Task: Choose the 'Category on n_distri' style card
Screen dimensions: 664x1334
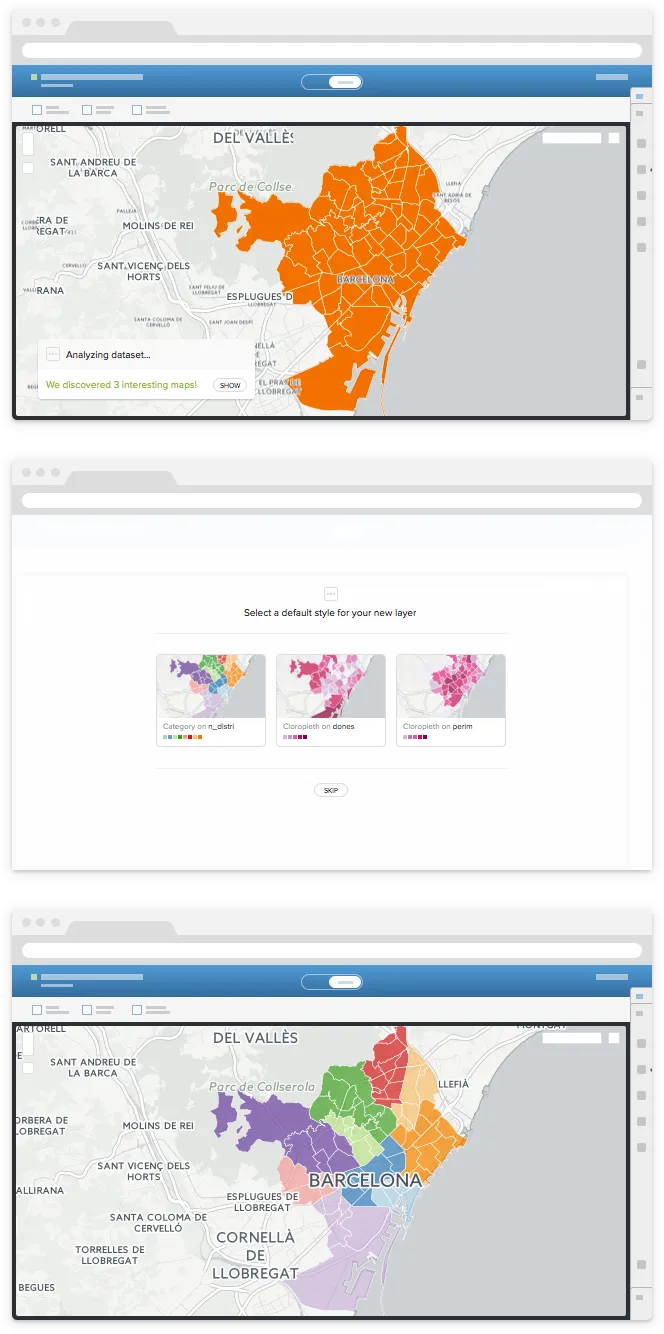Action: (211, 700)
